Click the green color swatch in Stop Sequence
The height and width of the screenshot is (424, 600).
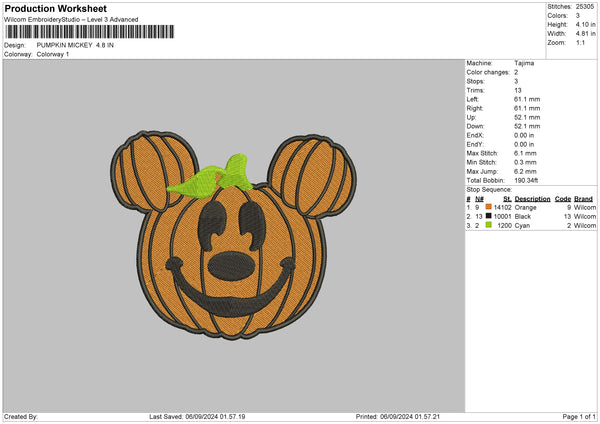point(487,226)
